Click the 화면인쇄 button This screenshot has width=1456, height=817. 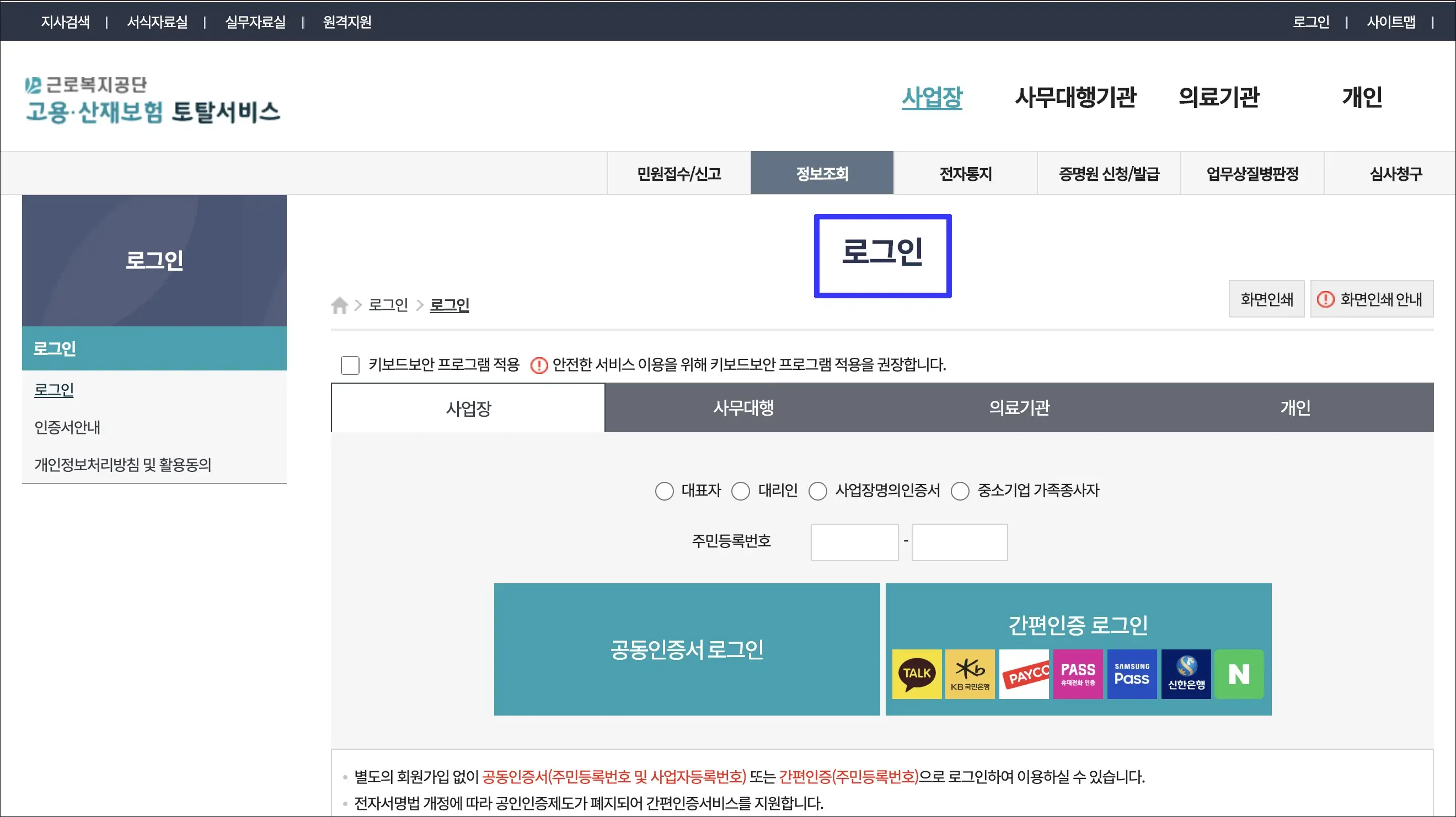1266,299
